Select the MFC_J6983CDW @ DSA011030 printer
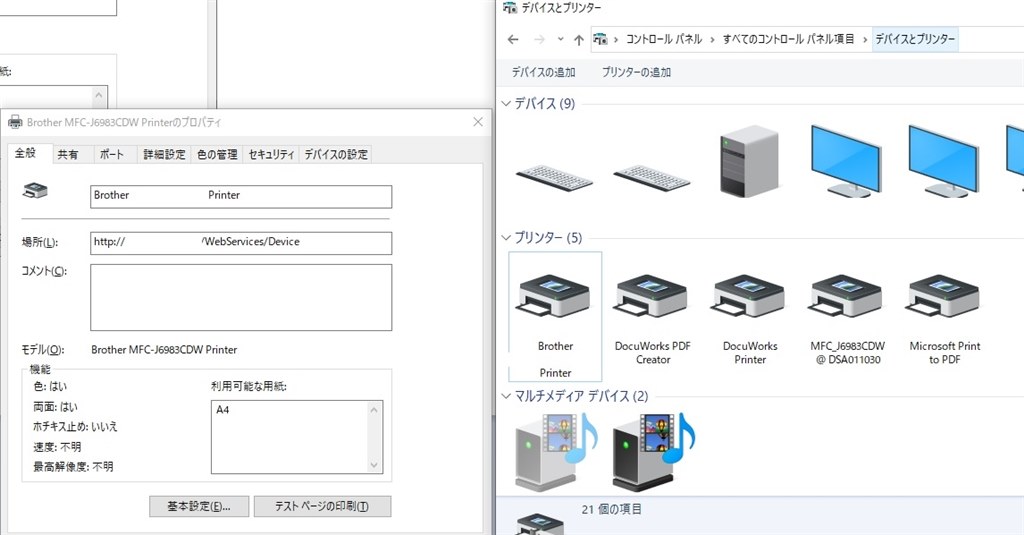The image size is (1024, 535). pos(846,296)
